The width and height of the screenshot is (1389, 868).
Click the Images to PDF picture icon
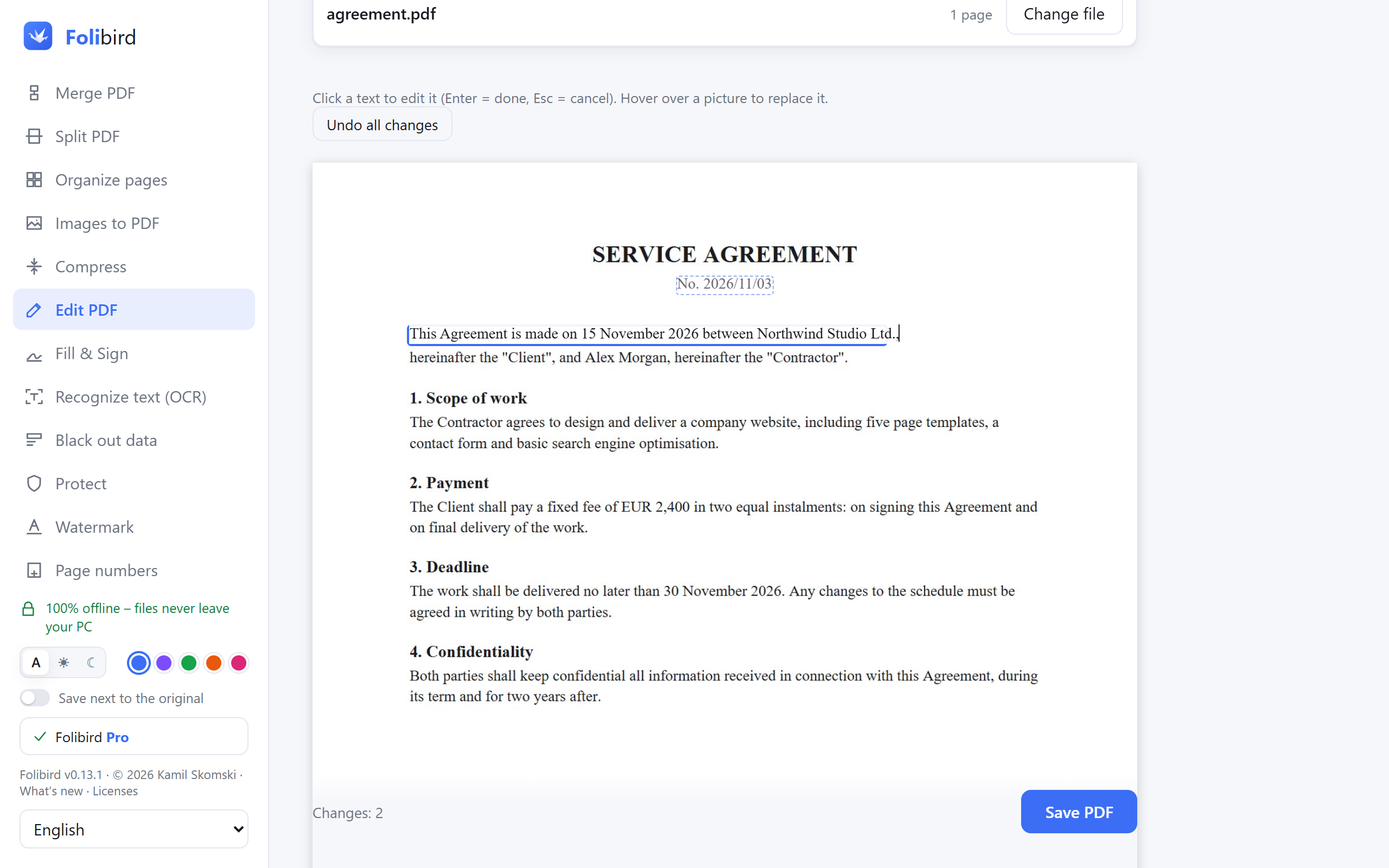(34, 224)
